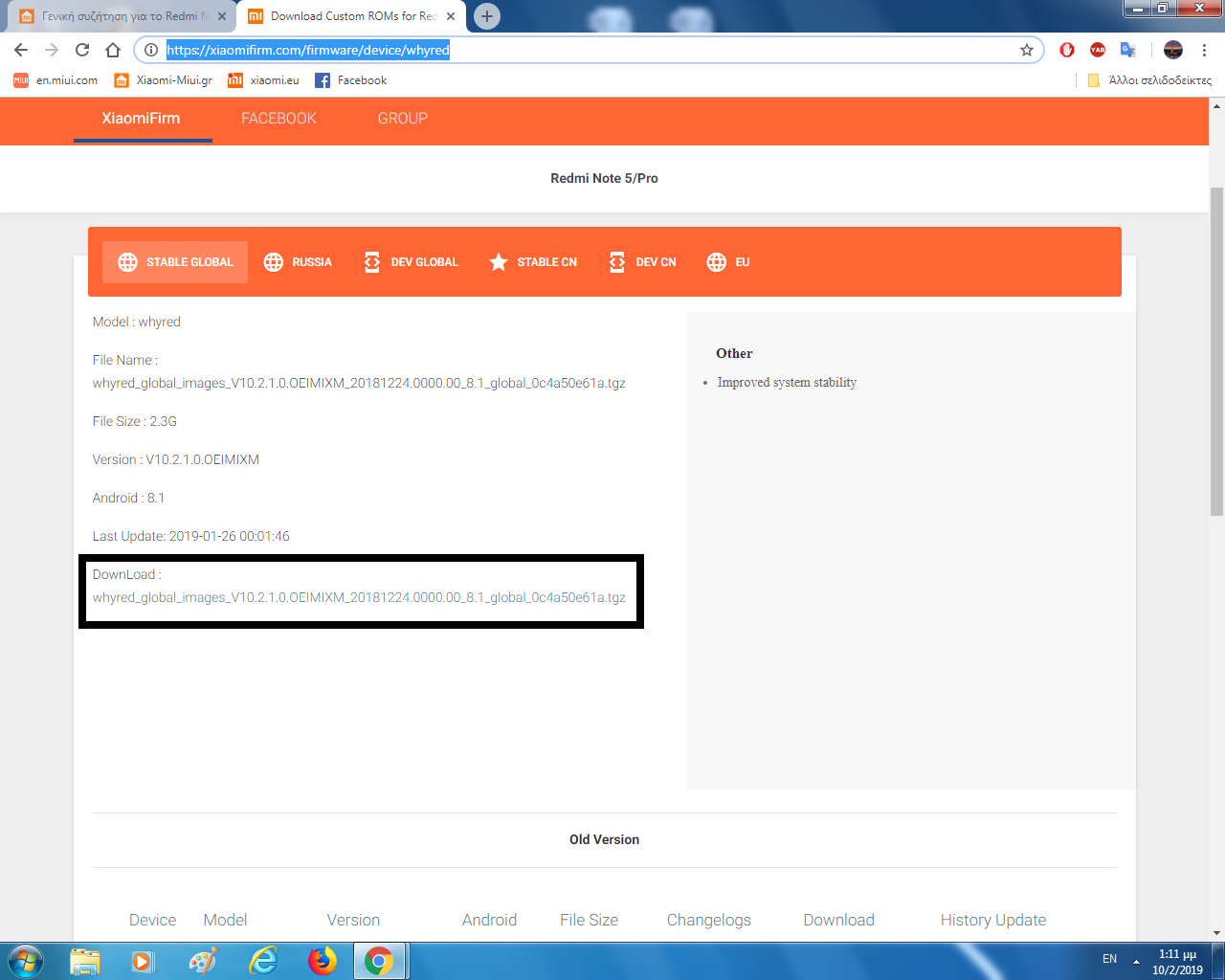The width and height of the screenshot is (1225, 980).
Task: Click the Last Update date text
Action: point(191,536)
